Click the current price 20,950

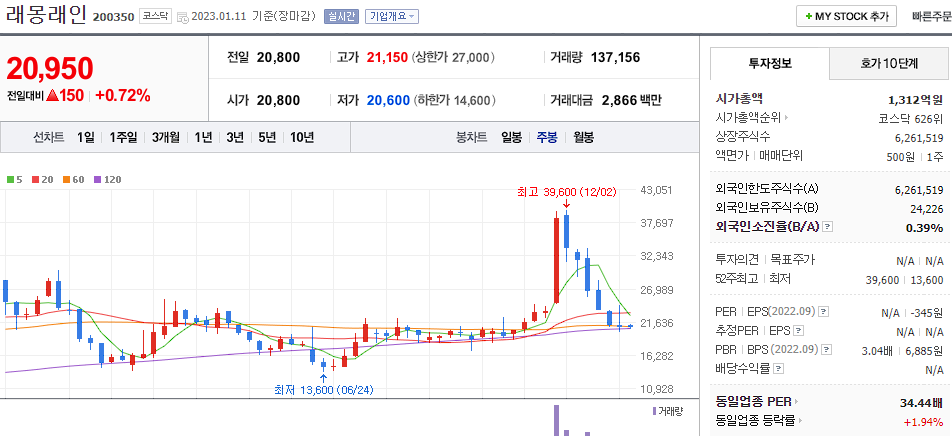point(50,68)
